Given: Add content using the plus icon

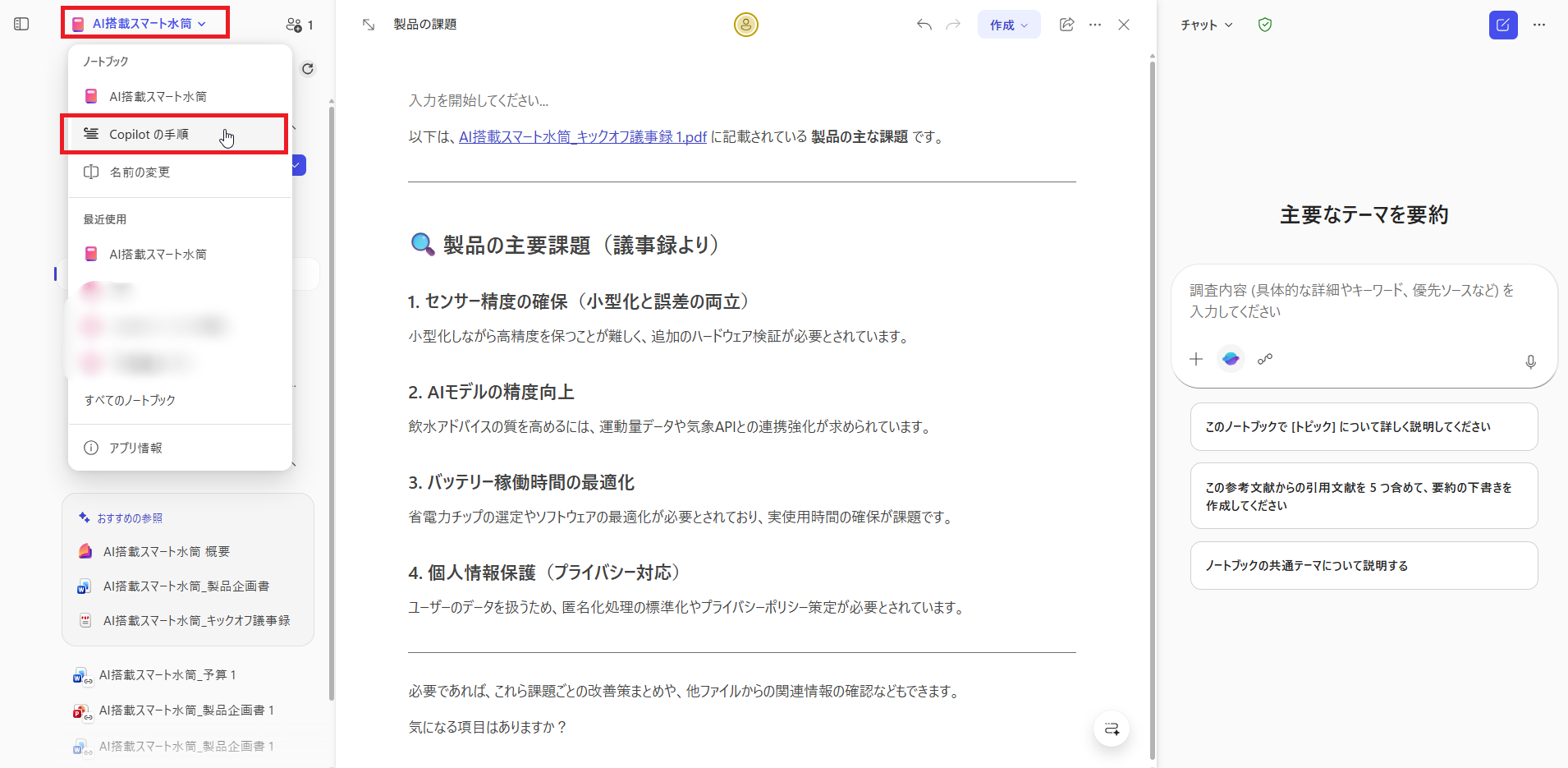Looking at the screenshot, I should click(x=1196, y=359).
